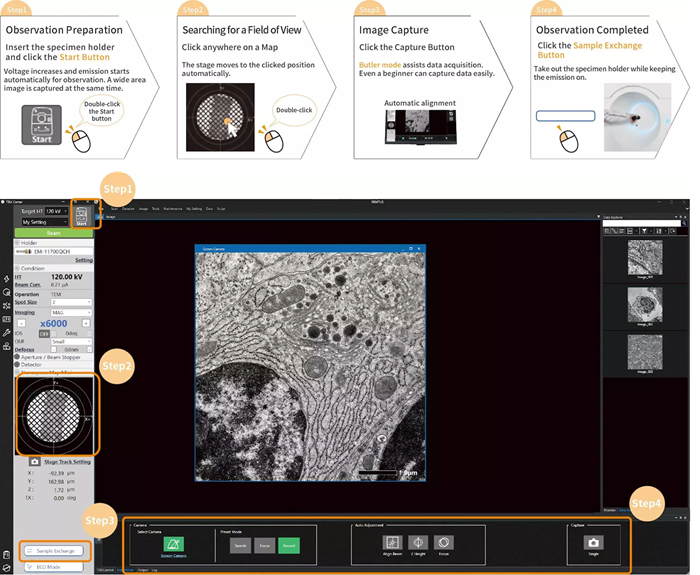Open the Tools menu
Screen dimensions: 700x575
[155, 208]
